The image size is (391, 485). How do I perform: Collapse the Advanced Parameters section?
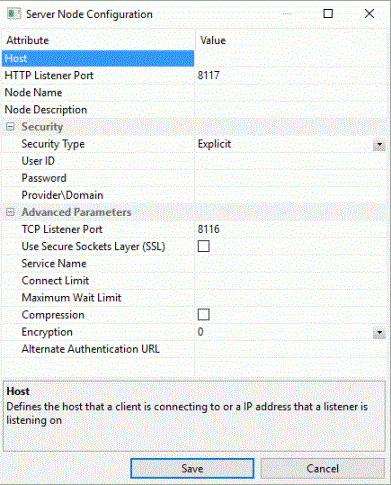10,212
